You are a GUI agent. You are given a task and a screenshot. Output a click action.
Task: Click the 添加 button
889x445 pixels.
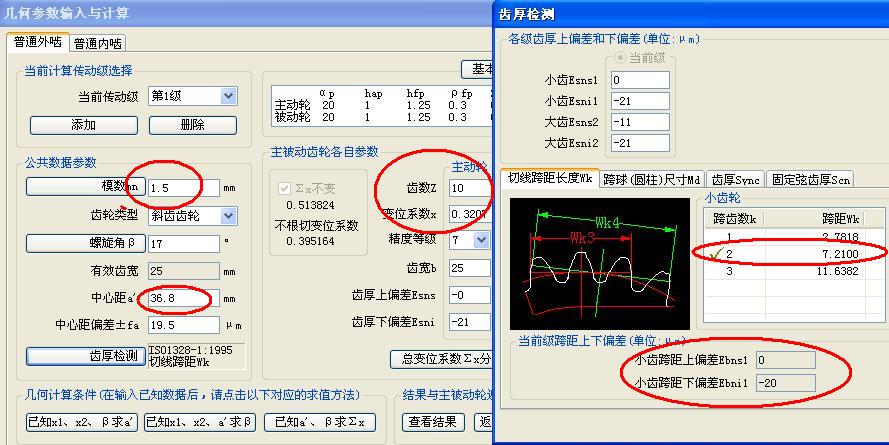83,125
